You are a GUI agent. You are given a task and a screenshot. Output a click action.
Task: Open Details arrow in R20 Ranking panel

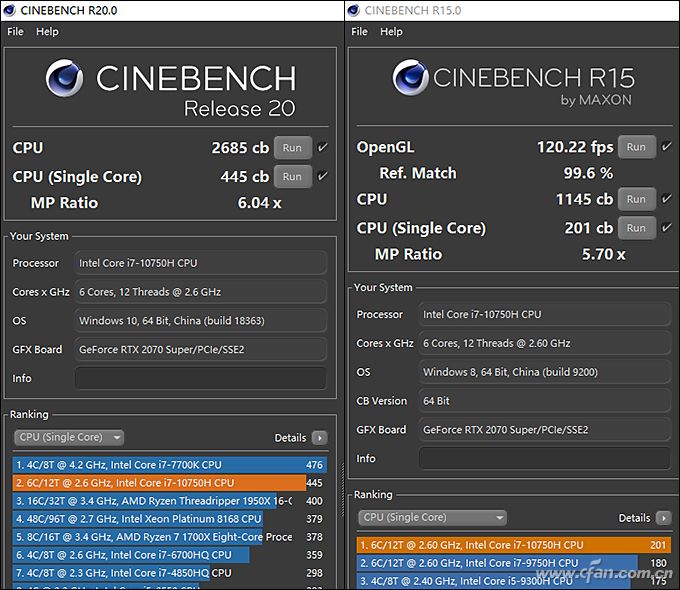coord(320,438)
